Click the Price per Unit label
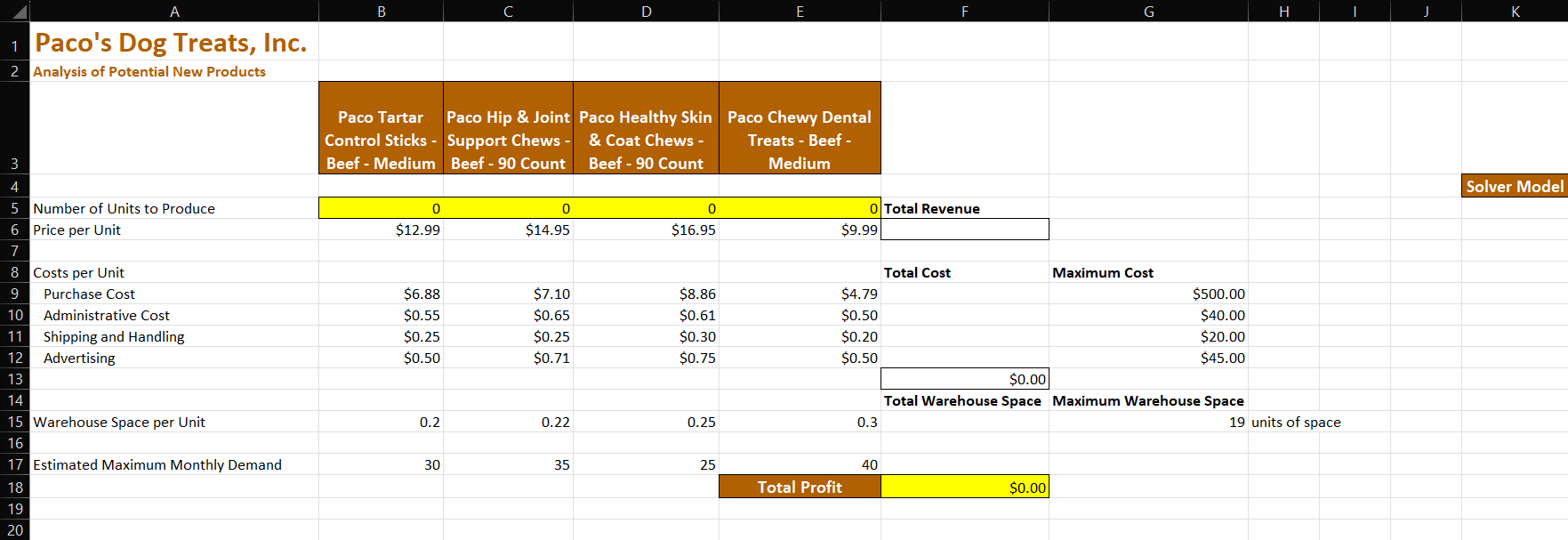 76,230
